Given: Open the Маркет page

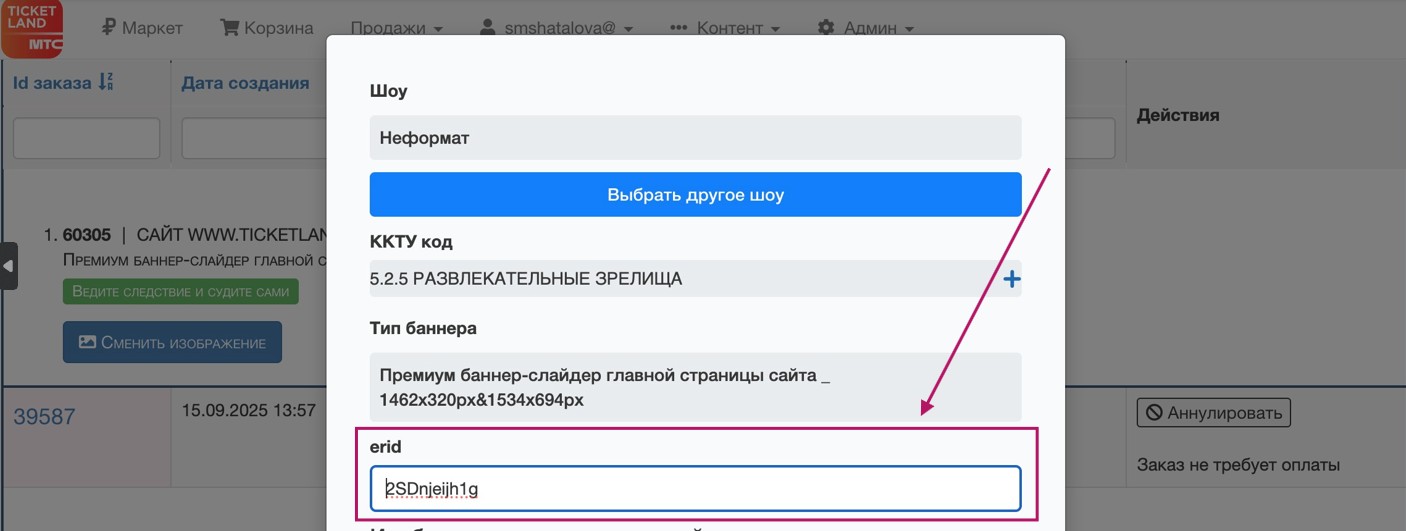Looking at the screenshot, I should coord(142,28).
